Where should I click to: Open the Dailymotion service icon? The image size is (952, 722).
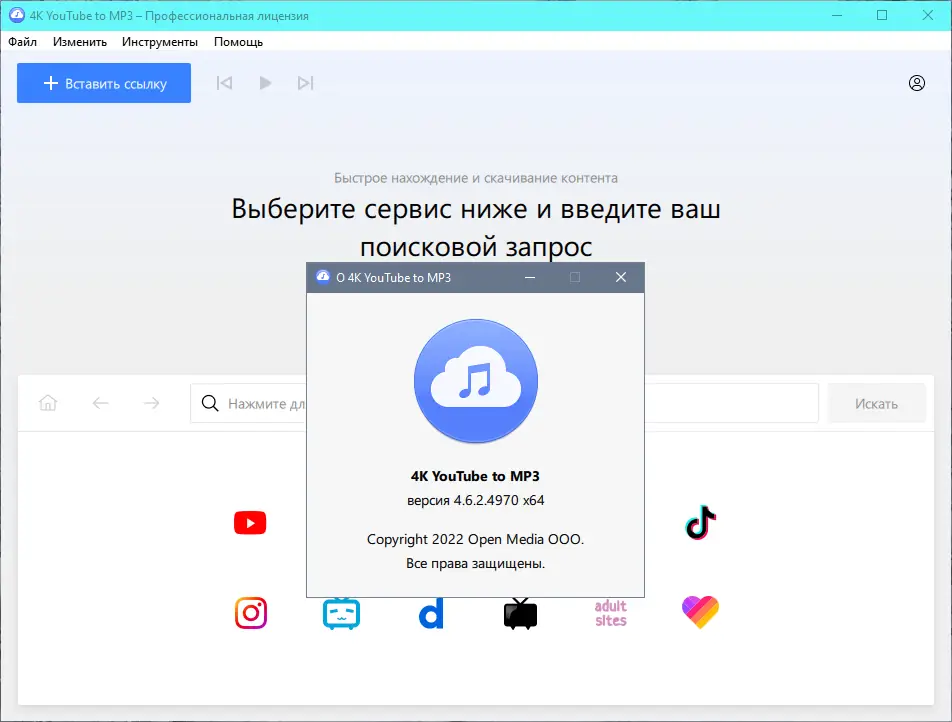coord(431,613)
